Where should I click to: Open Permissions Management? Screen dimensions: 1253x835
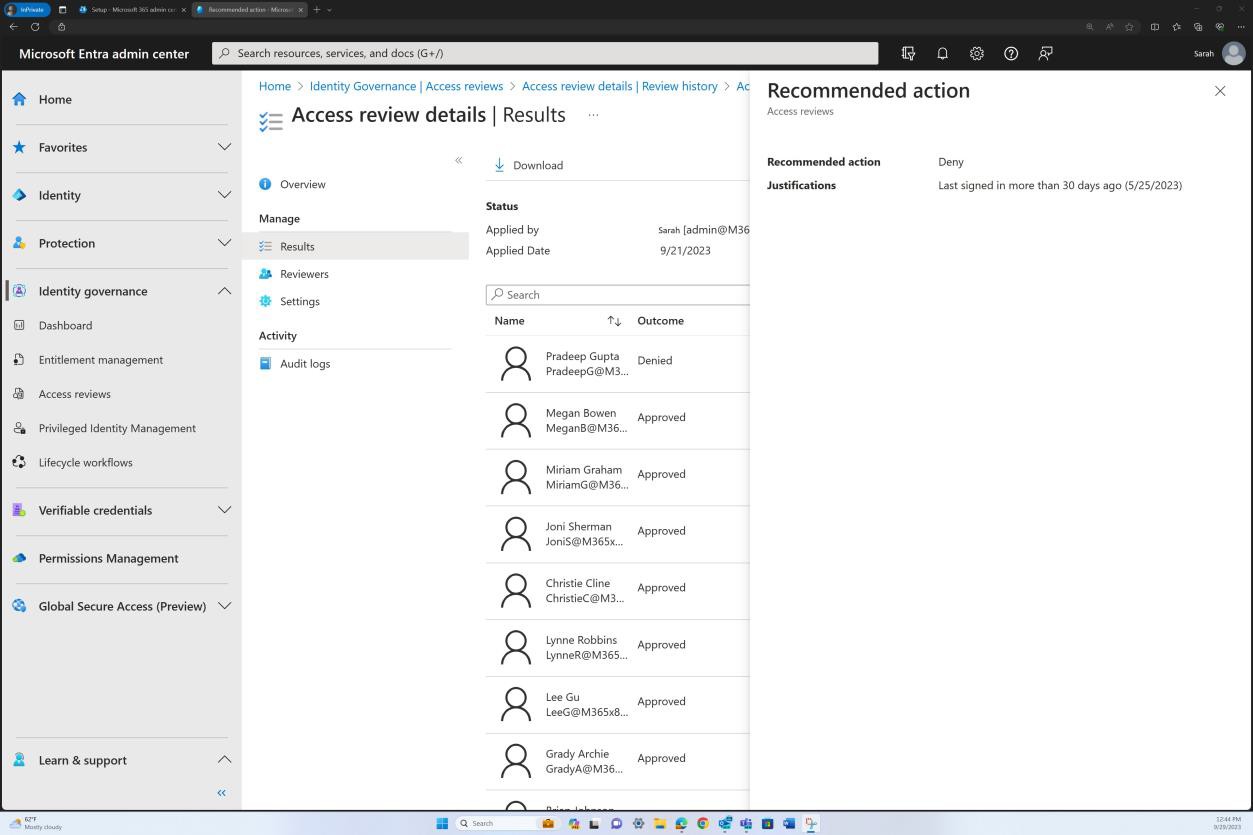[x=107, y=558]
